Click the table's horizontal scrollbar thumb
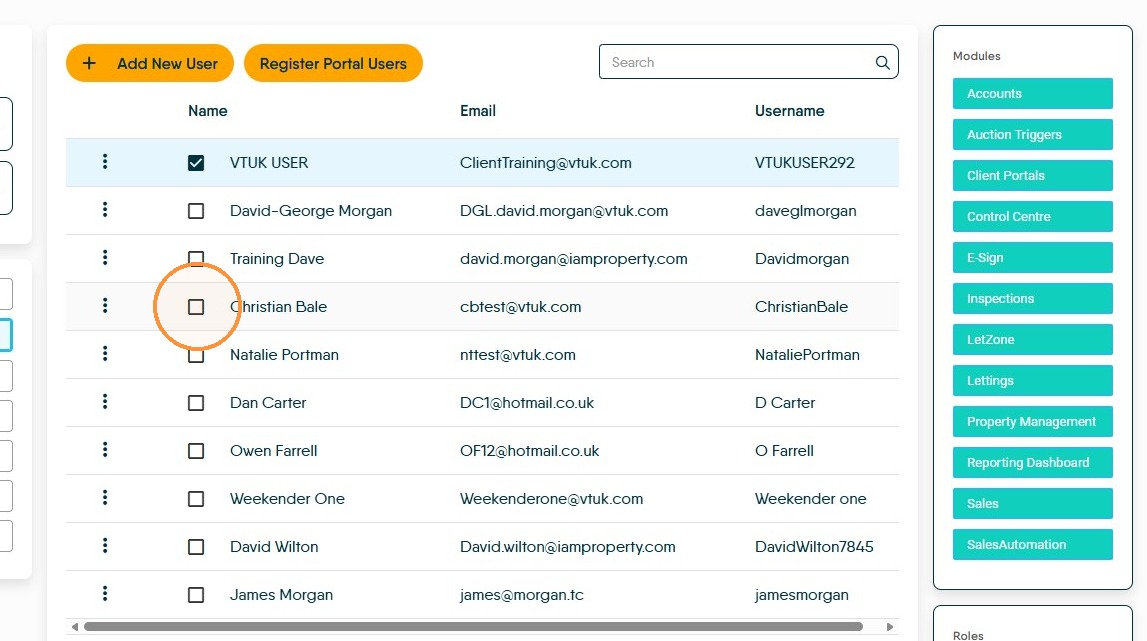The image size is (1147, 641). click(x=473, y=626)
